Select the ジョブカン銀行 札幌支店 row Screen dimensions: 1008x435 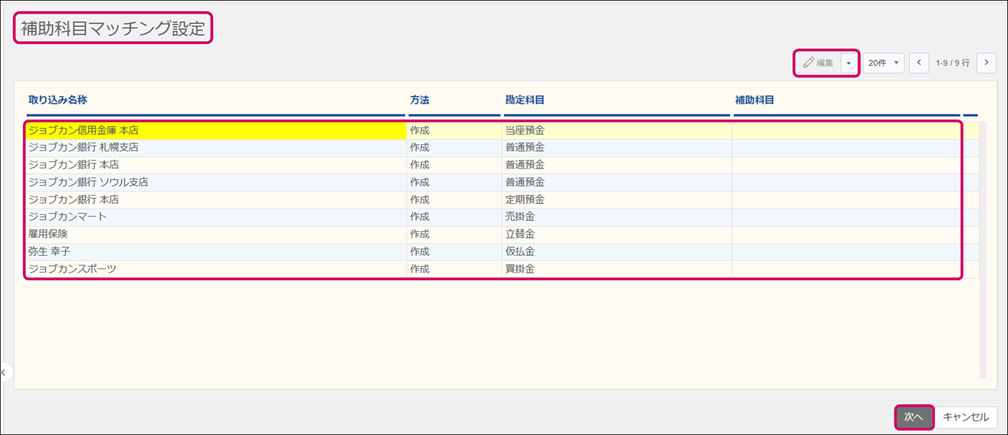click(x=84, y=147)
